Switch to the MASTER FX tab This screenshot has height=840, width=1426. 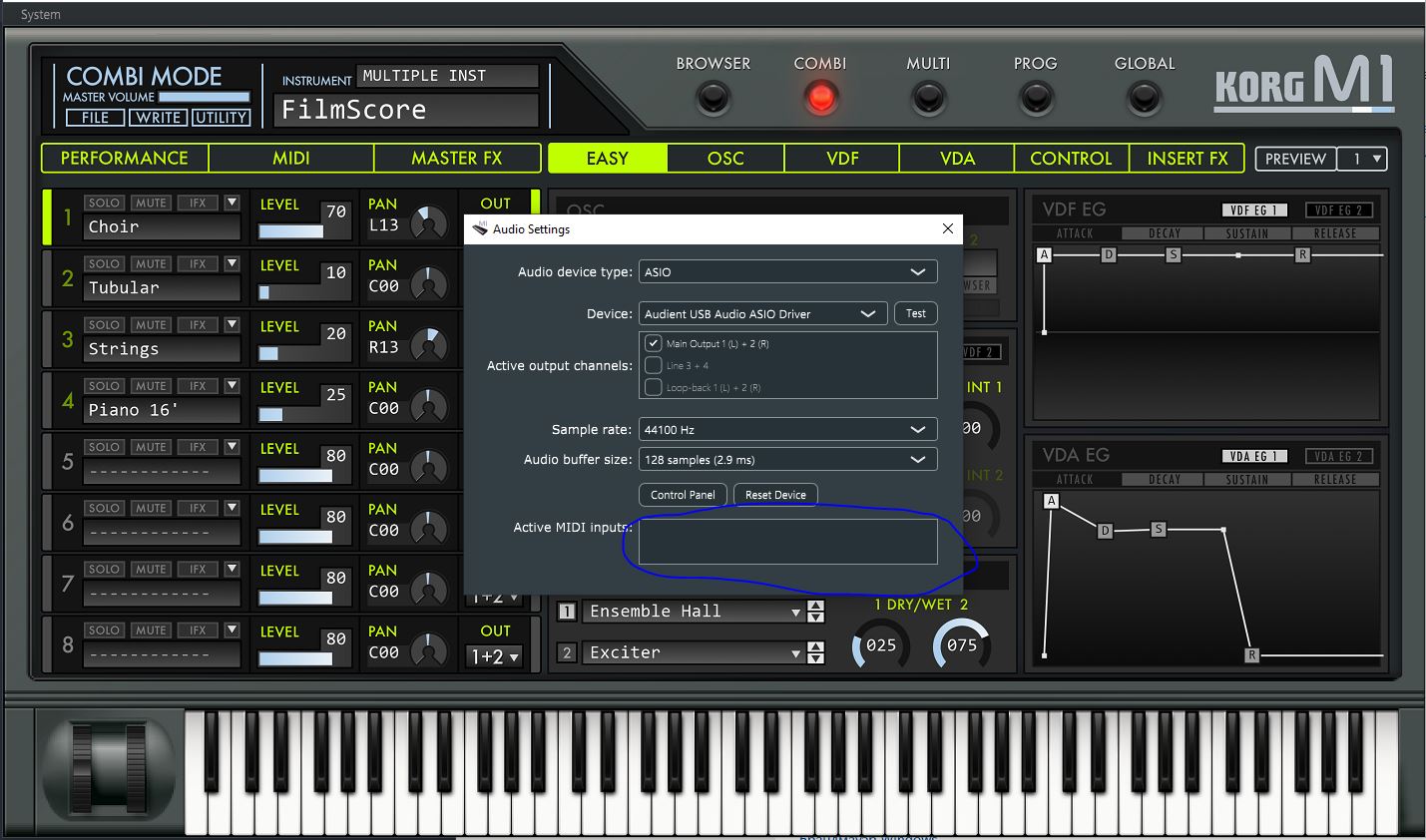point(457,158)
